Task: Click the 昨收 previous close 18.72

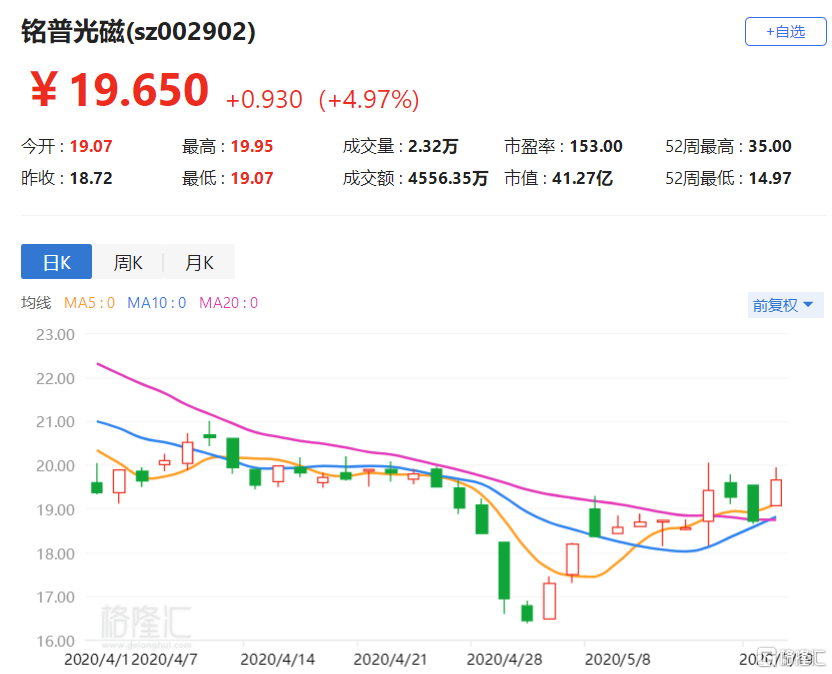Action: click(x=91, y=178)
